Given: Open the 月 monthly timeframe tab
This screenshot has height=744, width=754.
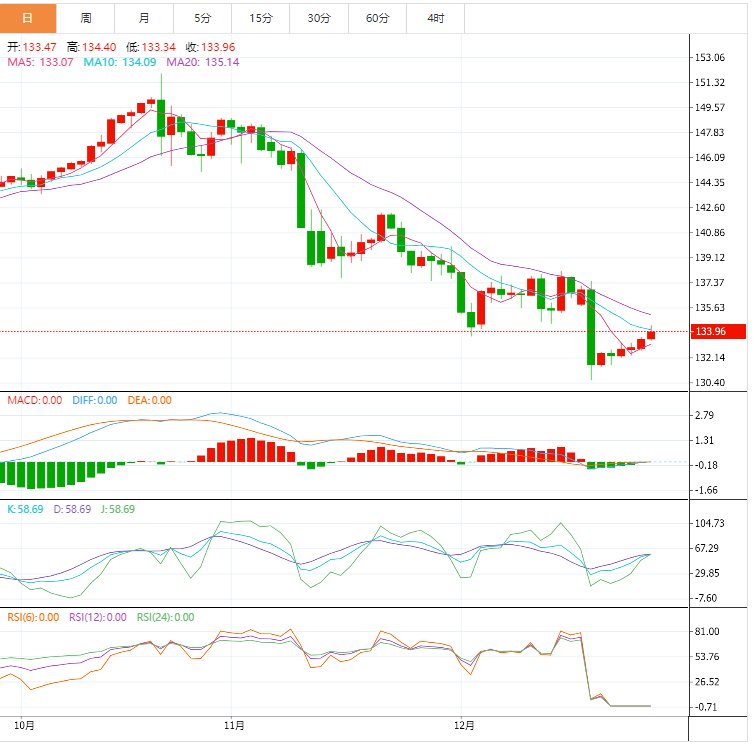Looking at the screenshot, I should point(145,18).
